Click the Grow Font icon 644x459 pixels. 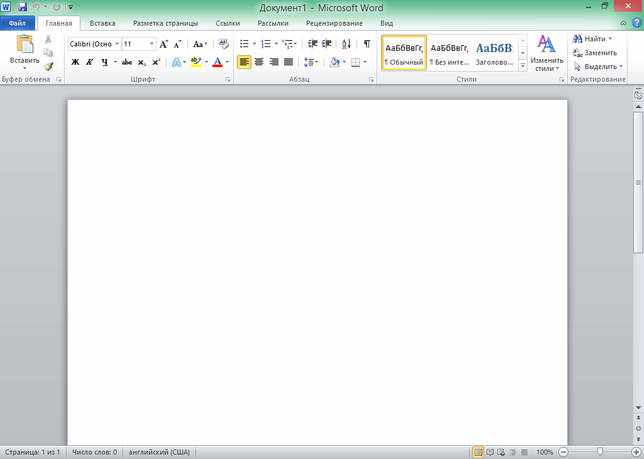pos(163,44)
